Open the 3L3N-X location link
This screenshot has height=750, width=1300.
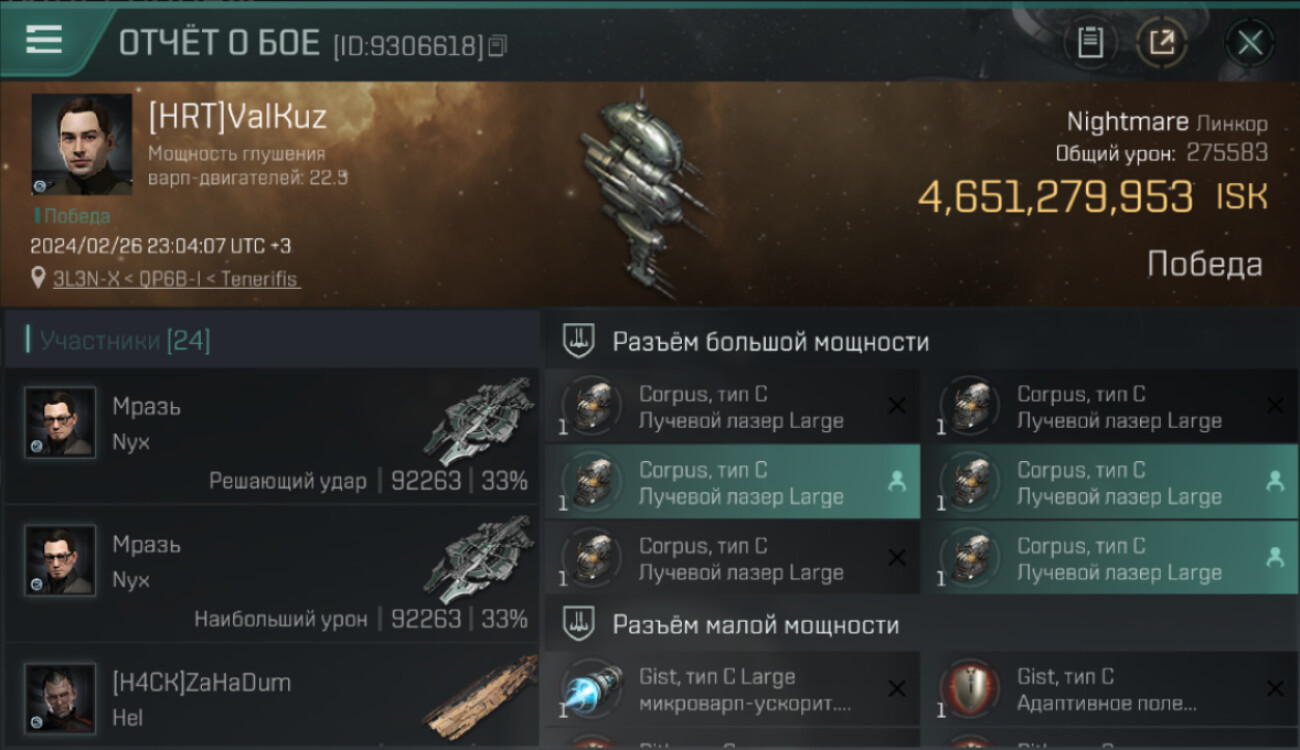tap(176, 279)
